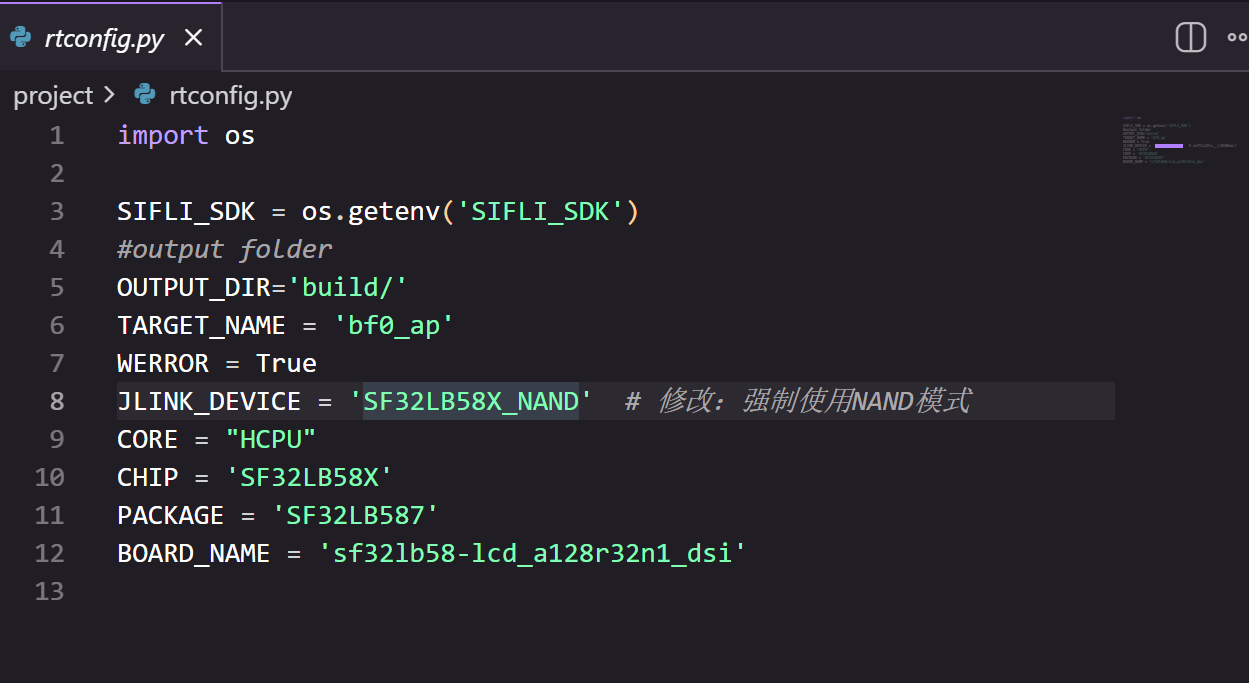Place cursor on empty line 13
This screenshot has height=683, width=1249.
400,591
